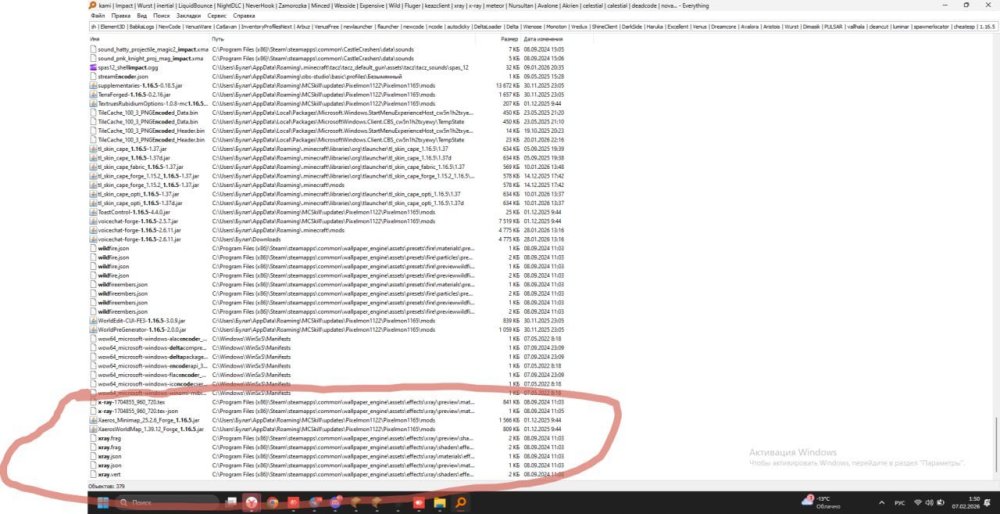Click the purple audio icon of spas12_shellimpact.ogg
This screenshot has width=1000, height=514.
(93, 67)
